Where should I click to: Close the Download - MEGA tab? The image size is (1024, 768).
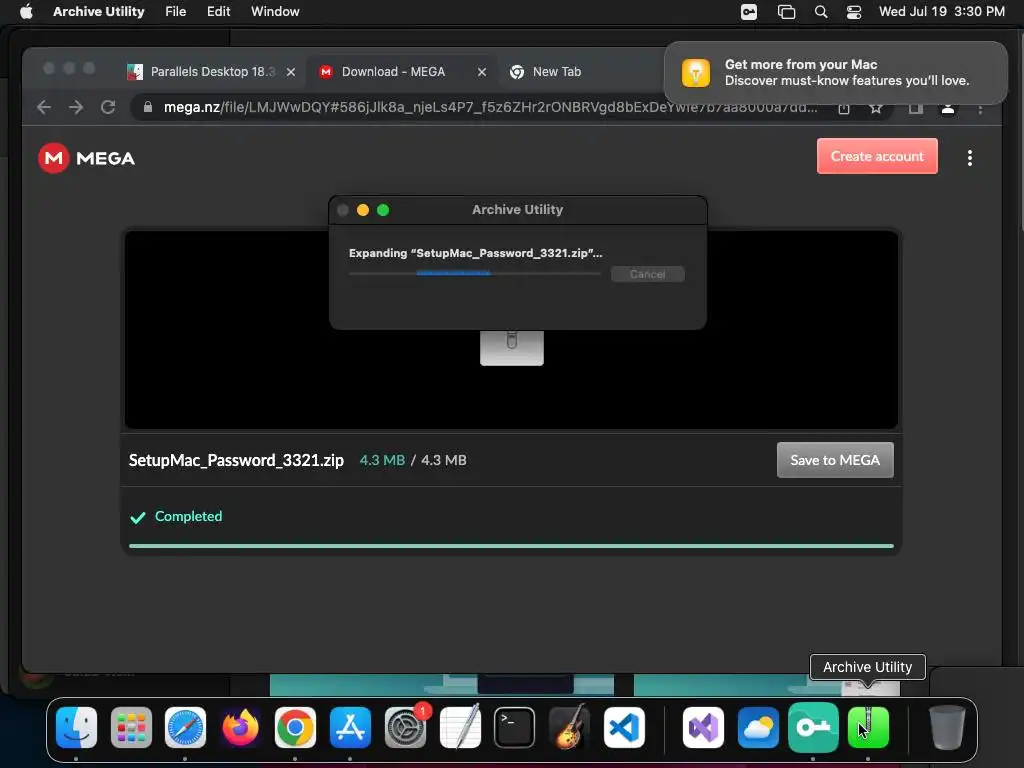[482, 72]
